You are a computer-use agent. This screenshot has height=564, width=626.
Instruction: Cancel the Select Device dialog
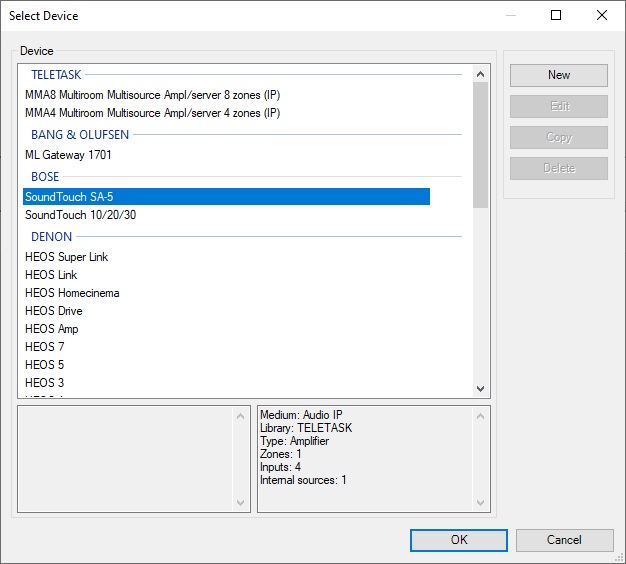[563, 540]
